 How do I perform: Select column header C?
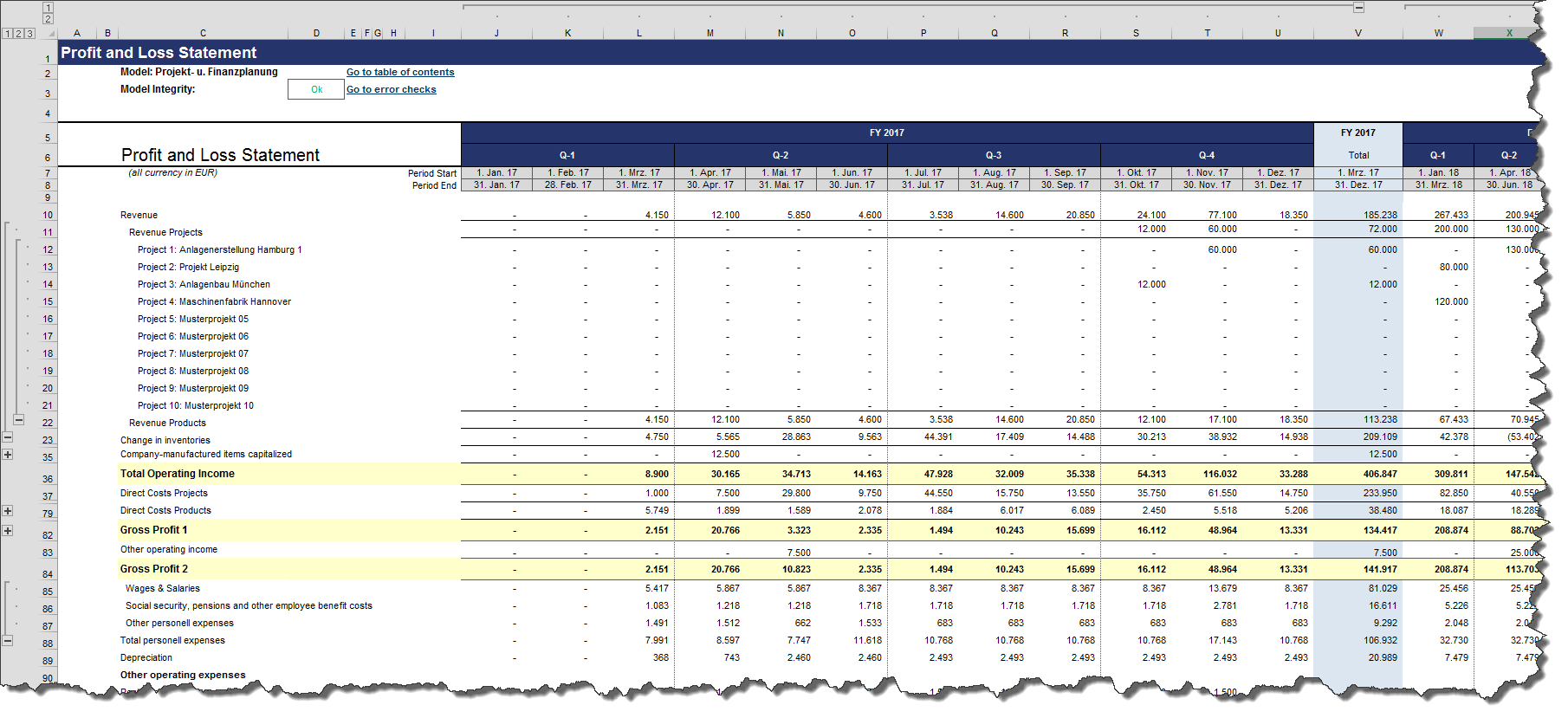tap(203, 33)
